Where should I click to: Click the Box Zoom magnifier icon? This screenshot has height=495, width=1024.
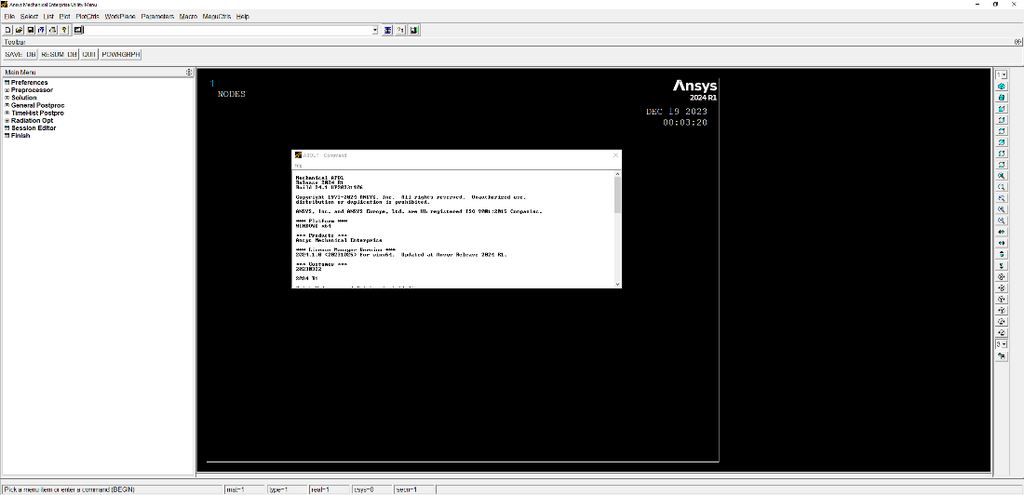[1001, 187]
